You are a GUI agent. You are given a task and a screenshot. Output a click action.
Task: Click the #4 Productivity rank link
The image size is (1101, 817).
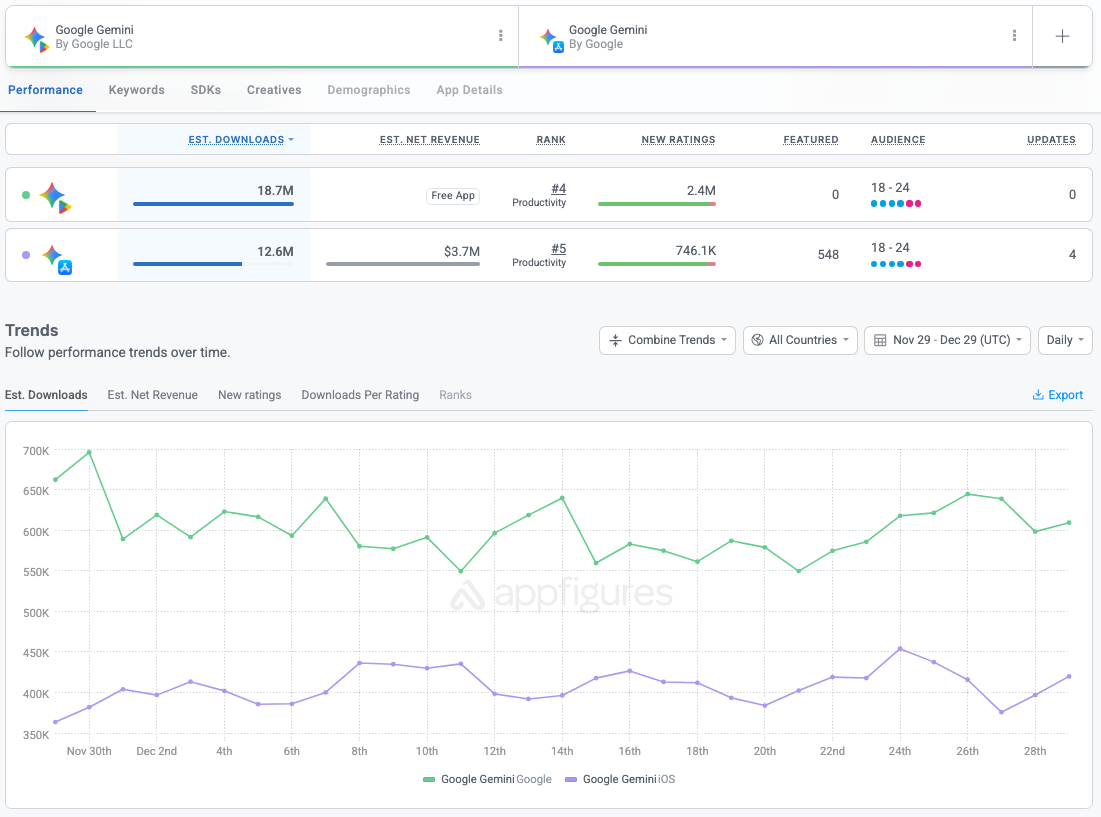click(x=558, y=189)
